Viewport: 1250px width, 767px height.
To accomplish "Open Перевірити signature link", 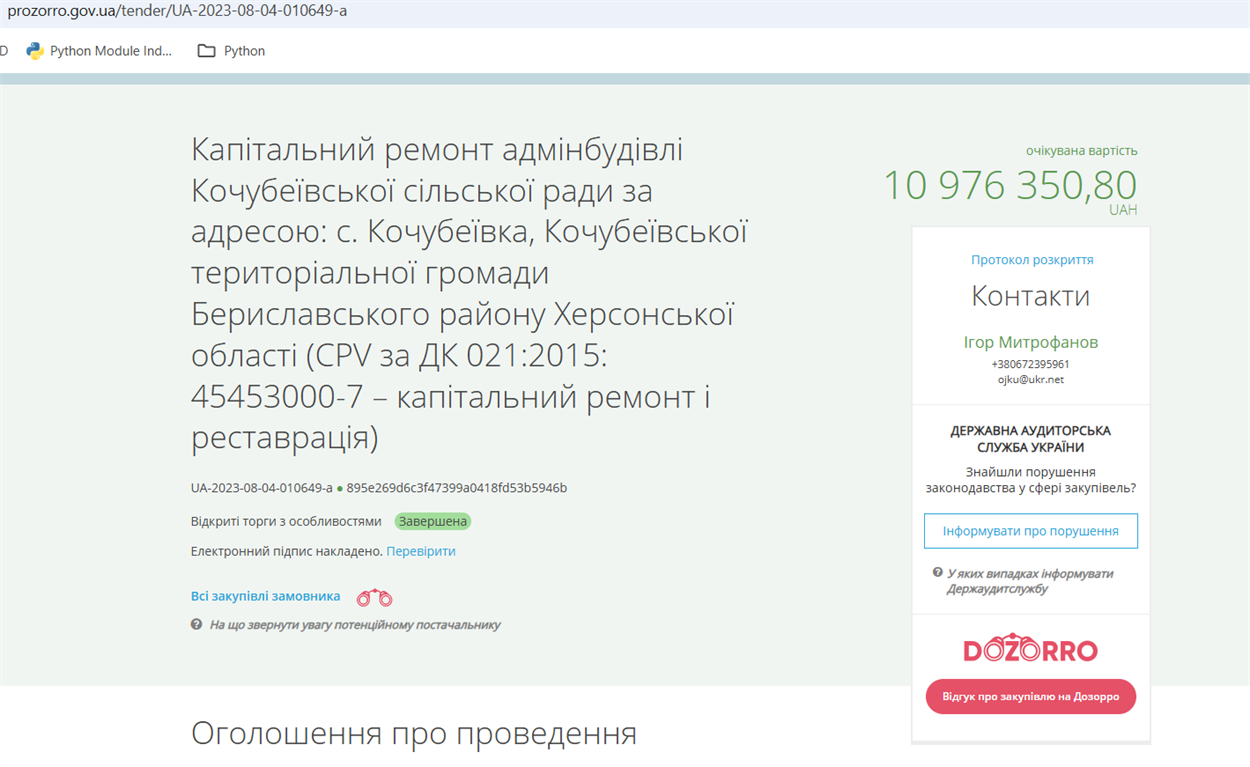I will pyautogui.click(x=421, y=551).
